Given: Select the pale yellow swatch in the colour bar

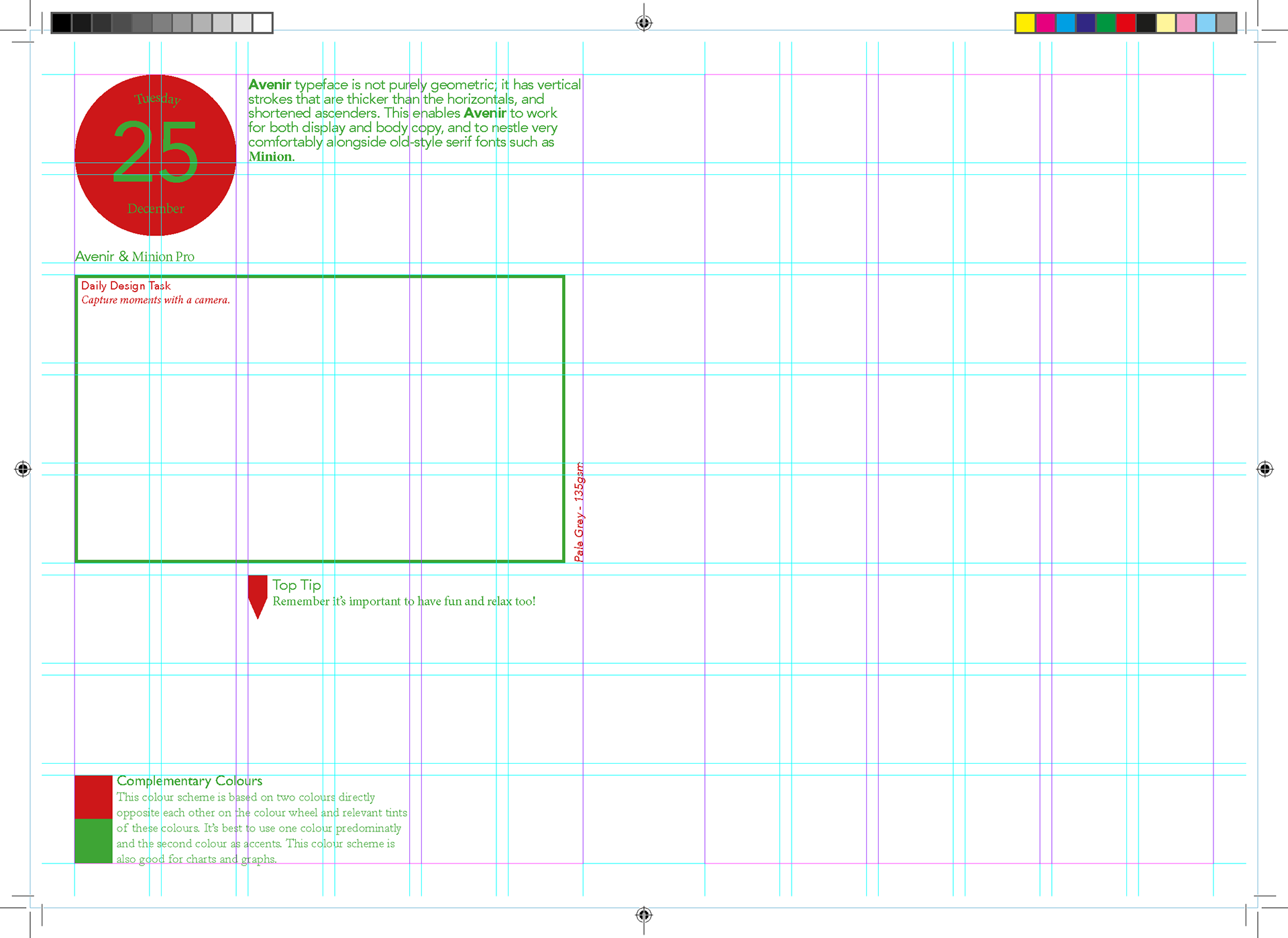Looking at the screenshot, I should click(x=1166, y=23).
